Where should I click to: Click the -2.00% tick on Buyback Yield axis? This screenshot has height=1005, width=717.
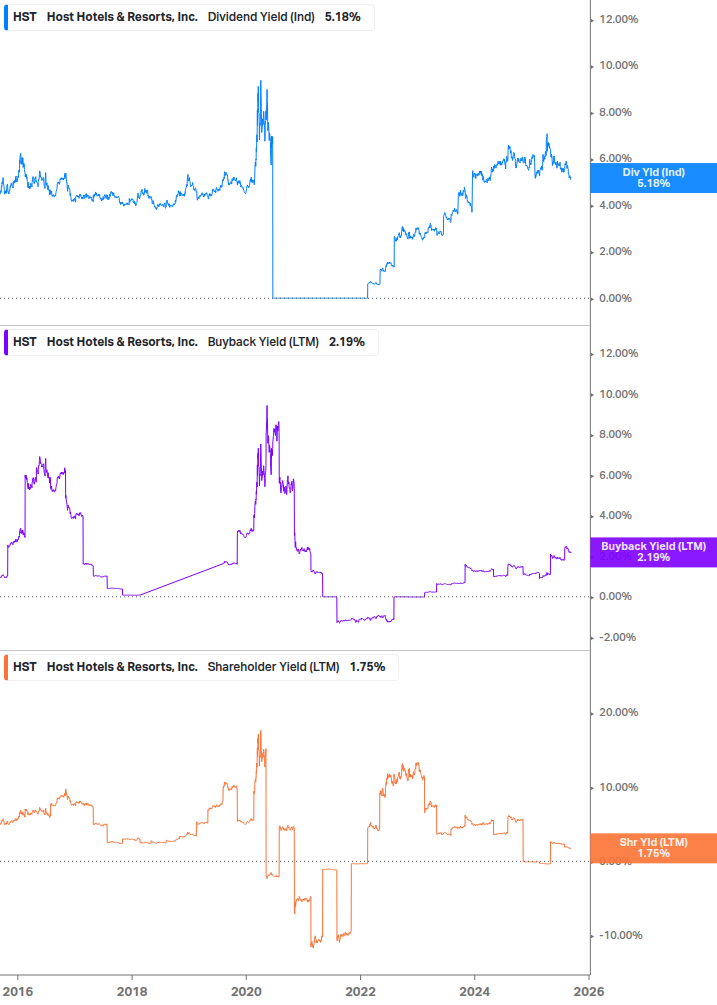[x=617, y=638]
